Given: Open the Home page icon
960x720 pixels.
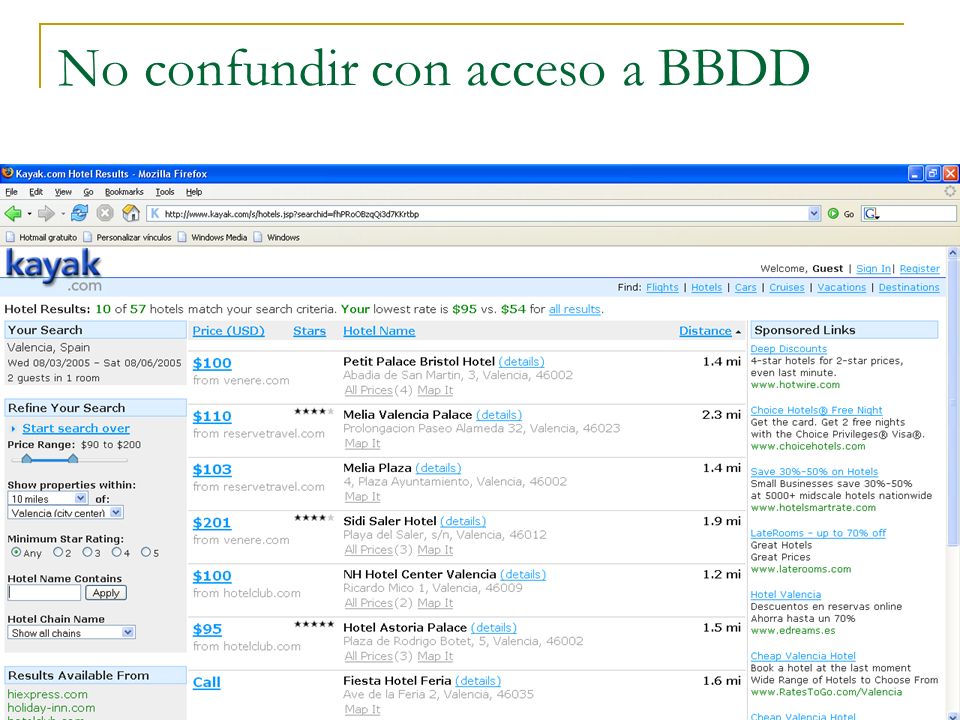Looking at the screenshot, I should 131,213.
